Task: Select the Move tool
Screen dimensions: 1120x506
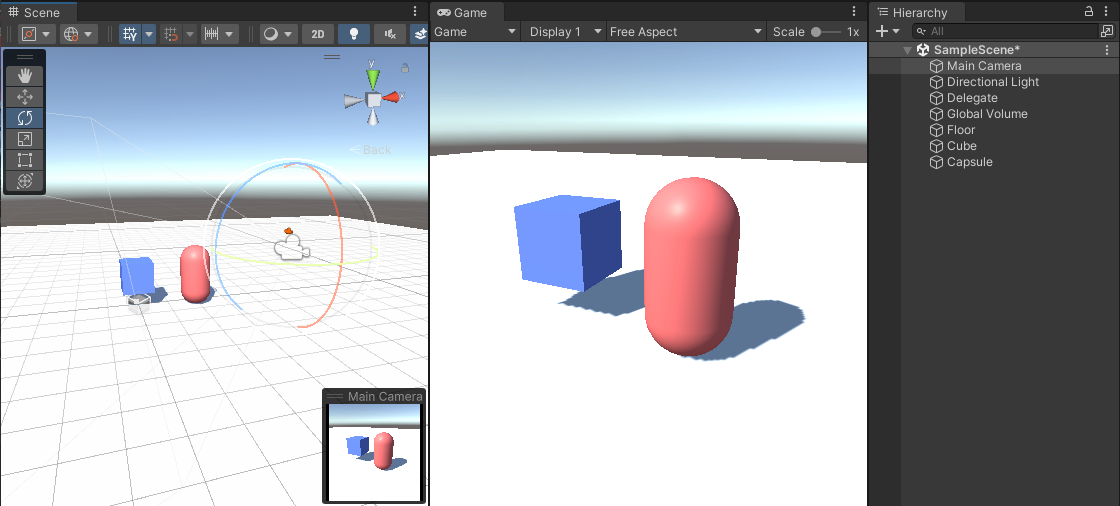Action: pyautogui.click(x=25, y=97)
